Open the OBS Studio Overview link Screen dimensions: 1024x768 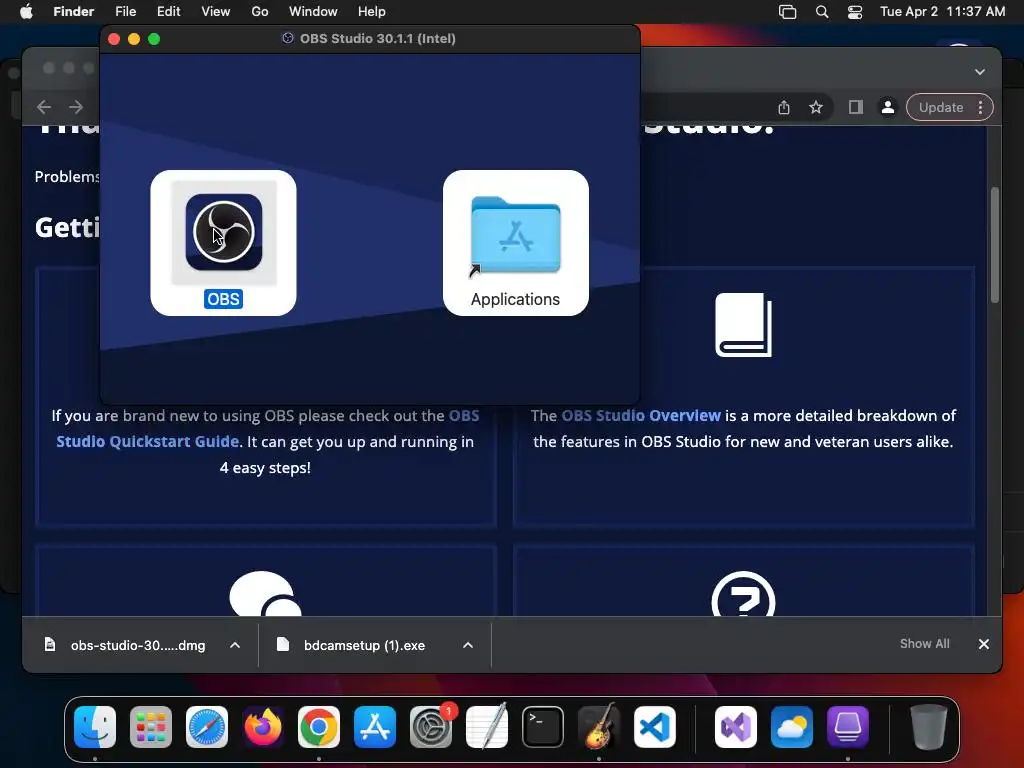pos(641,415)
